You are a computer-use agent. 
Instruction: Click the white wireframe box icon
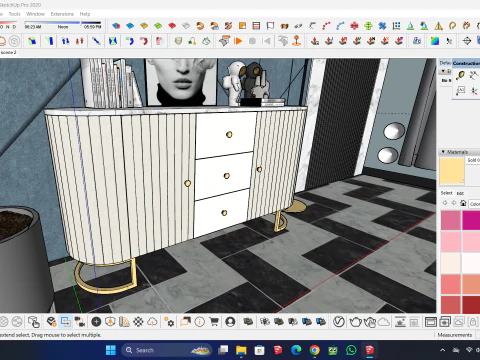click(186, 26)
